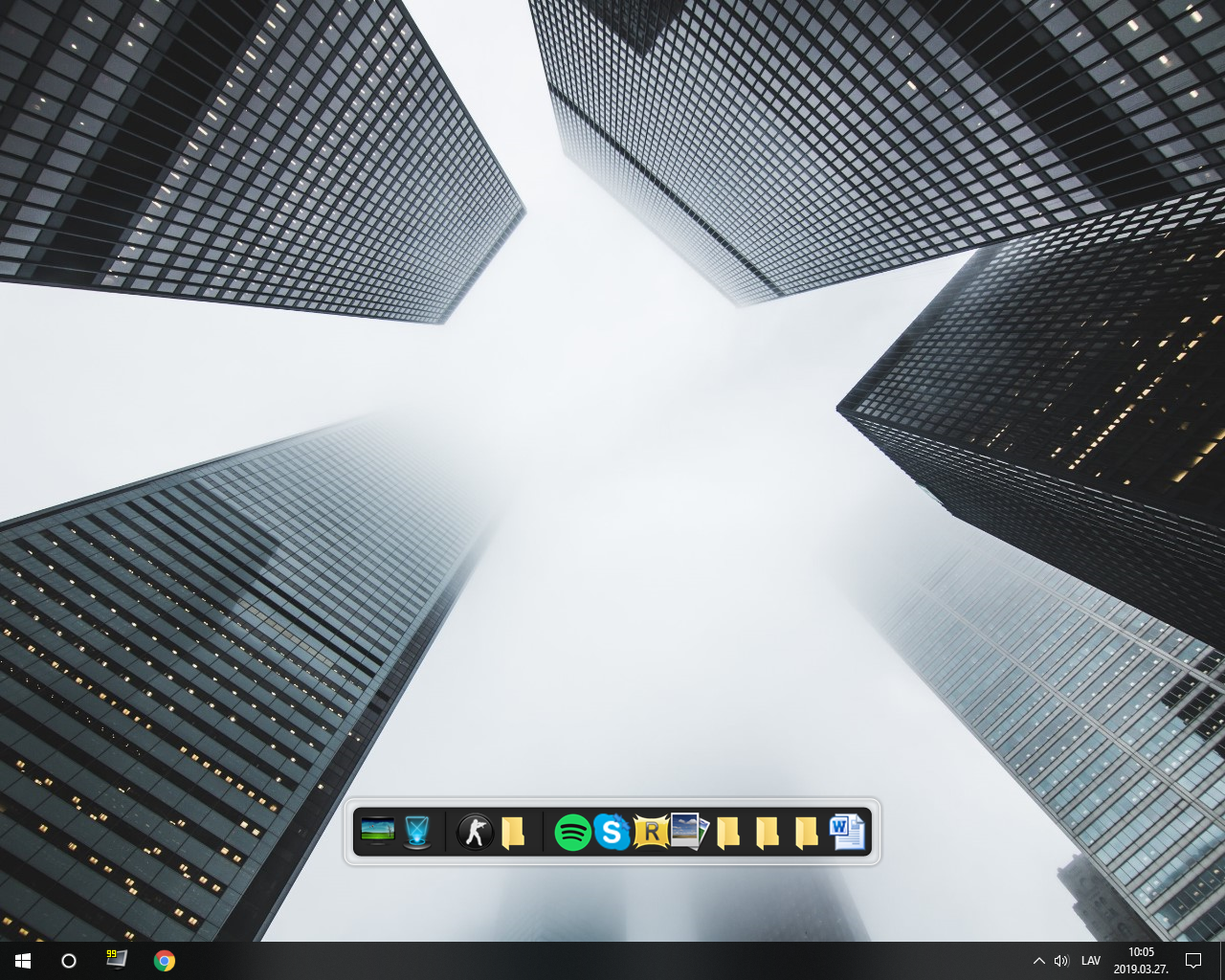Open the folder between Counter-Strike and Spotify

513,832
